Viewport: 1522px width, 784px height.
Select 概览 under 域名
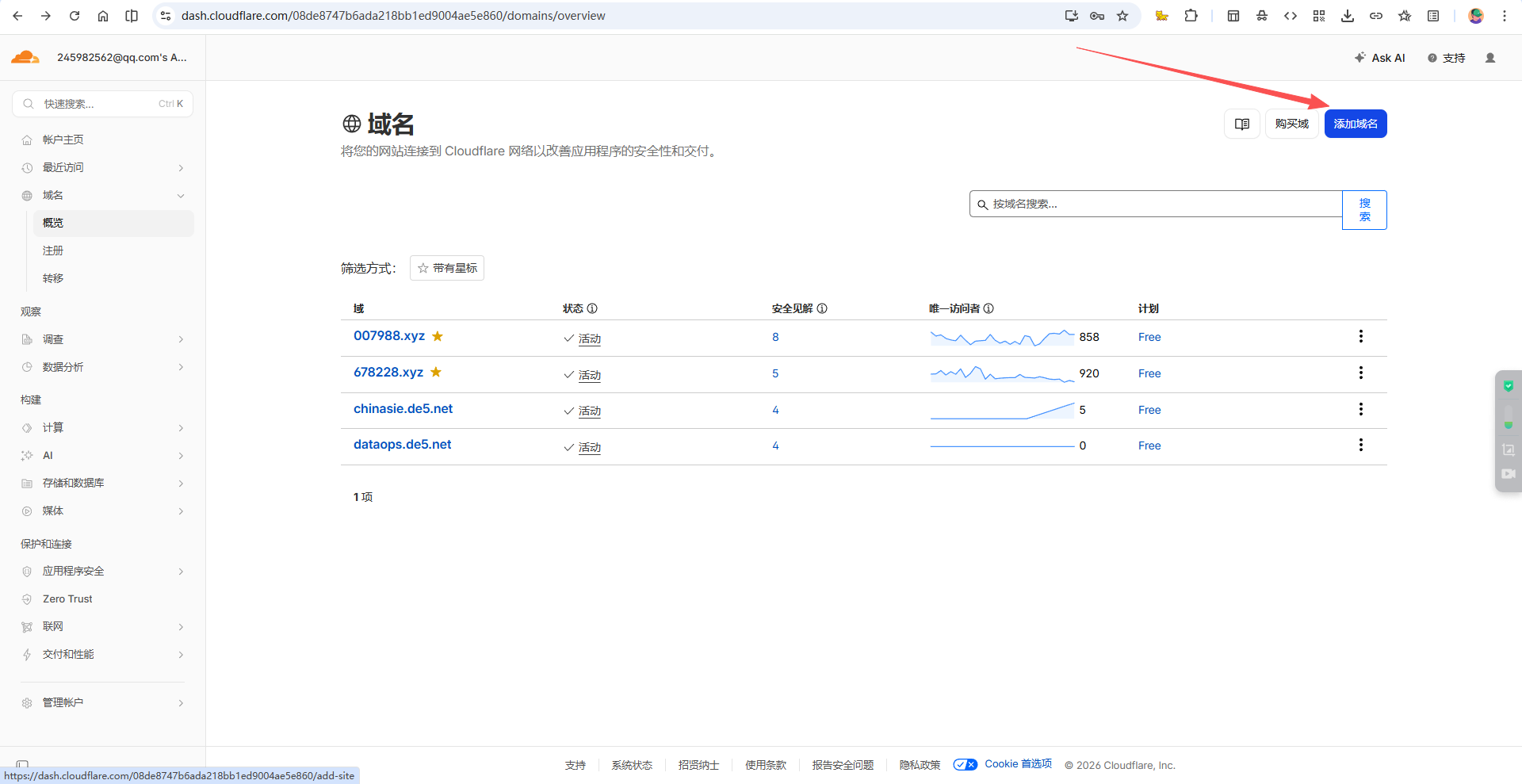coord(113,223)
